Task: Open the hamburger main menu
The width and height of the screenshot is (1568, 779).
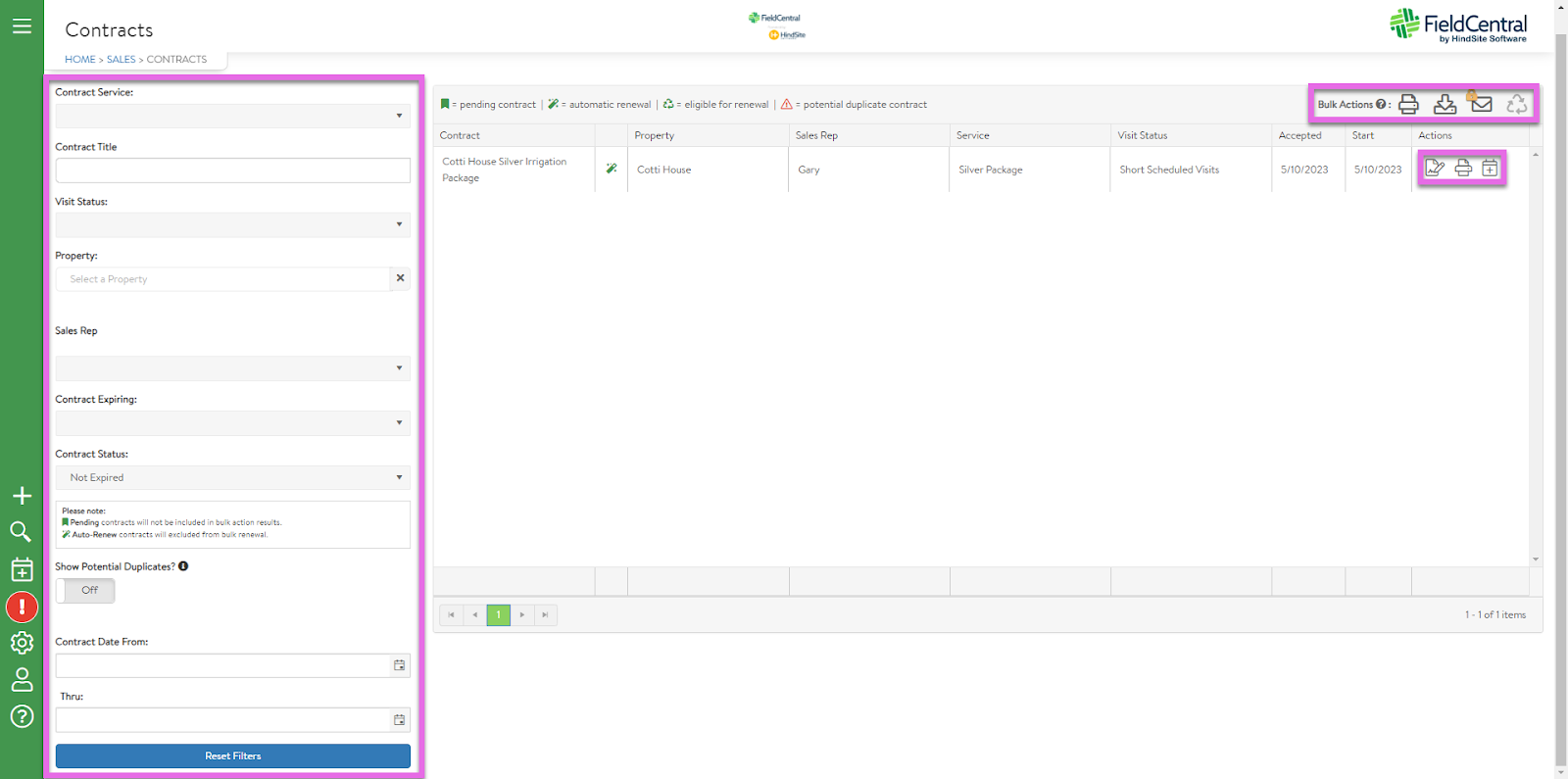Action: point(22,26)
